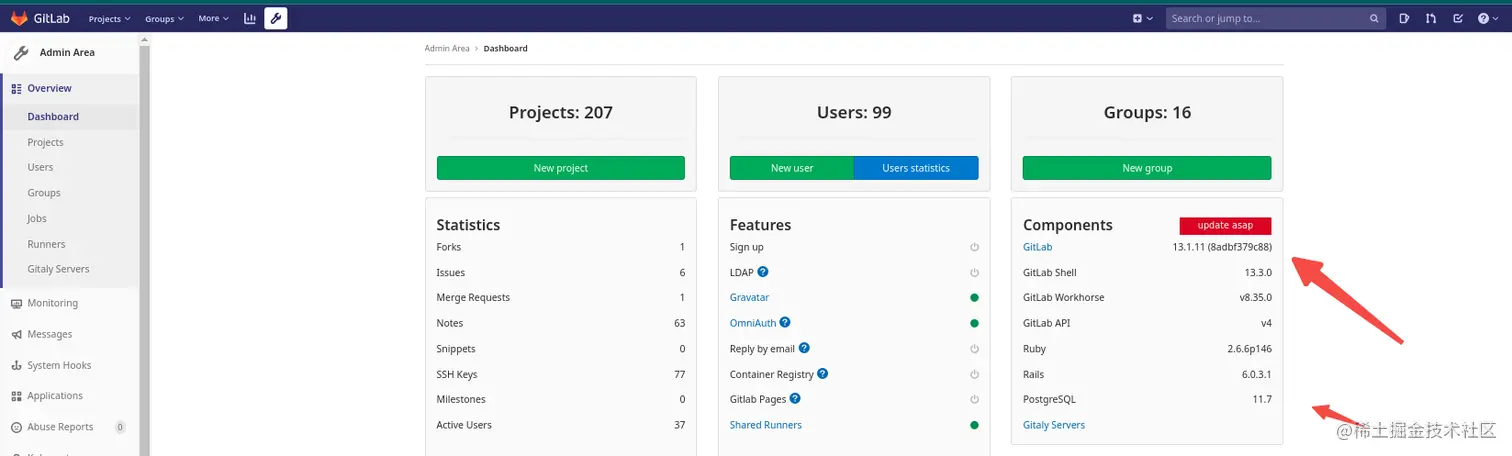Open the GitLab component link
This screenshot has height=456, width=1512.
tap(1038, 247)
